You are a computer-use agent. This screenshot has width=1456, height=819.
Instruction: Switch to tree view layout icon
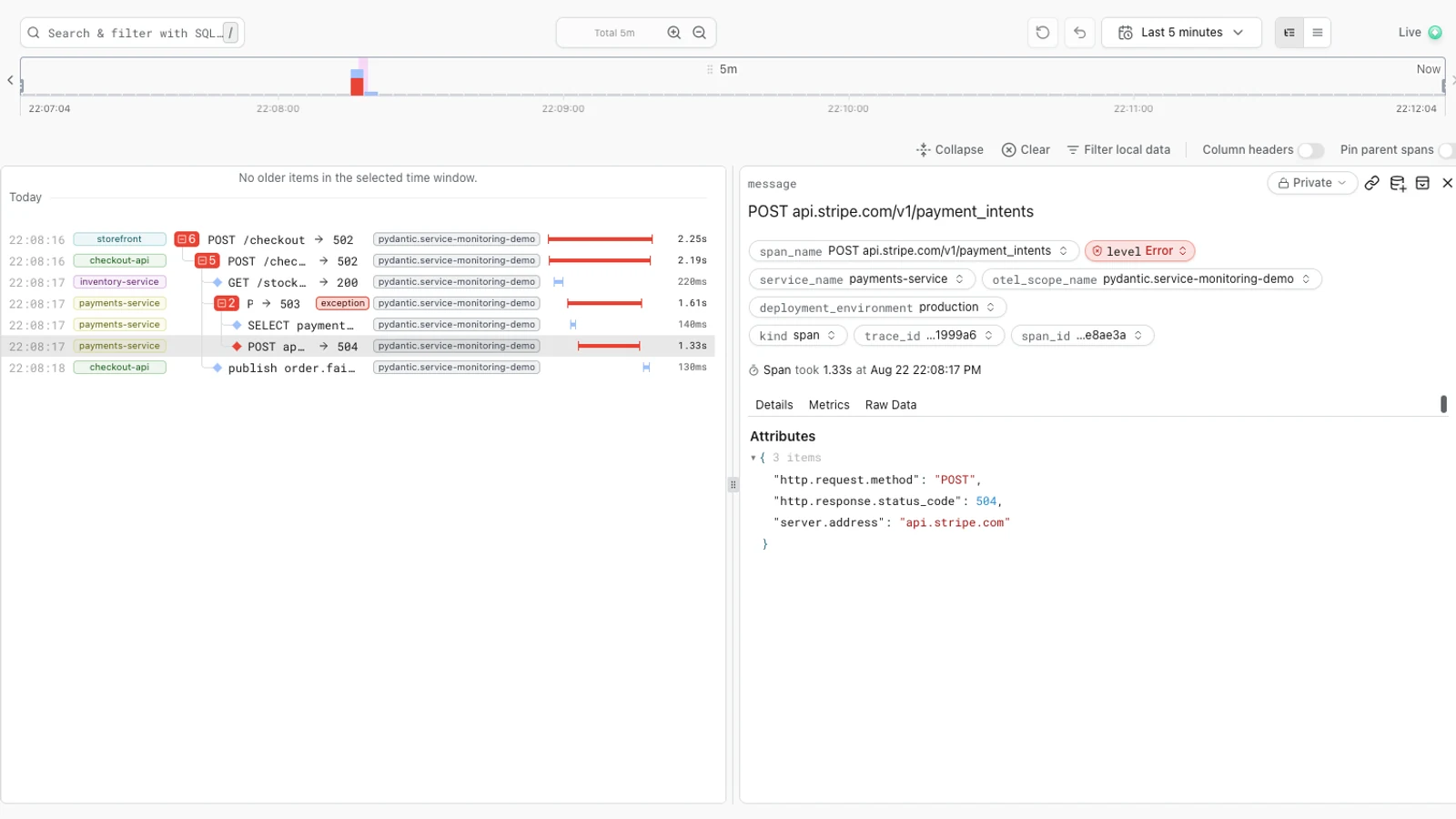click(x=1289, y=33)
